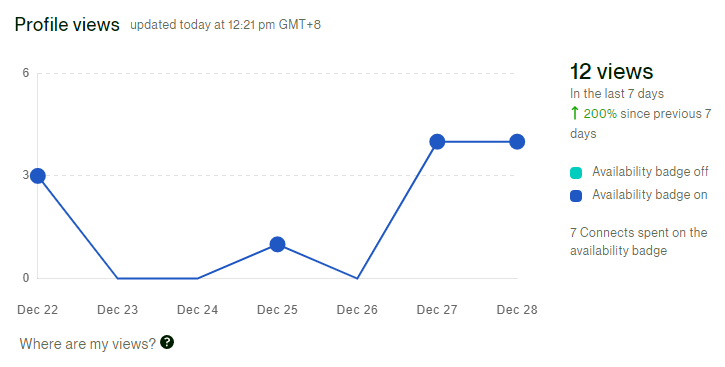The image size is (725, 367).
Task: Click the 200% change percentage
Action: pos(600,114)
